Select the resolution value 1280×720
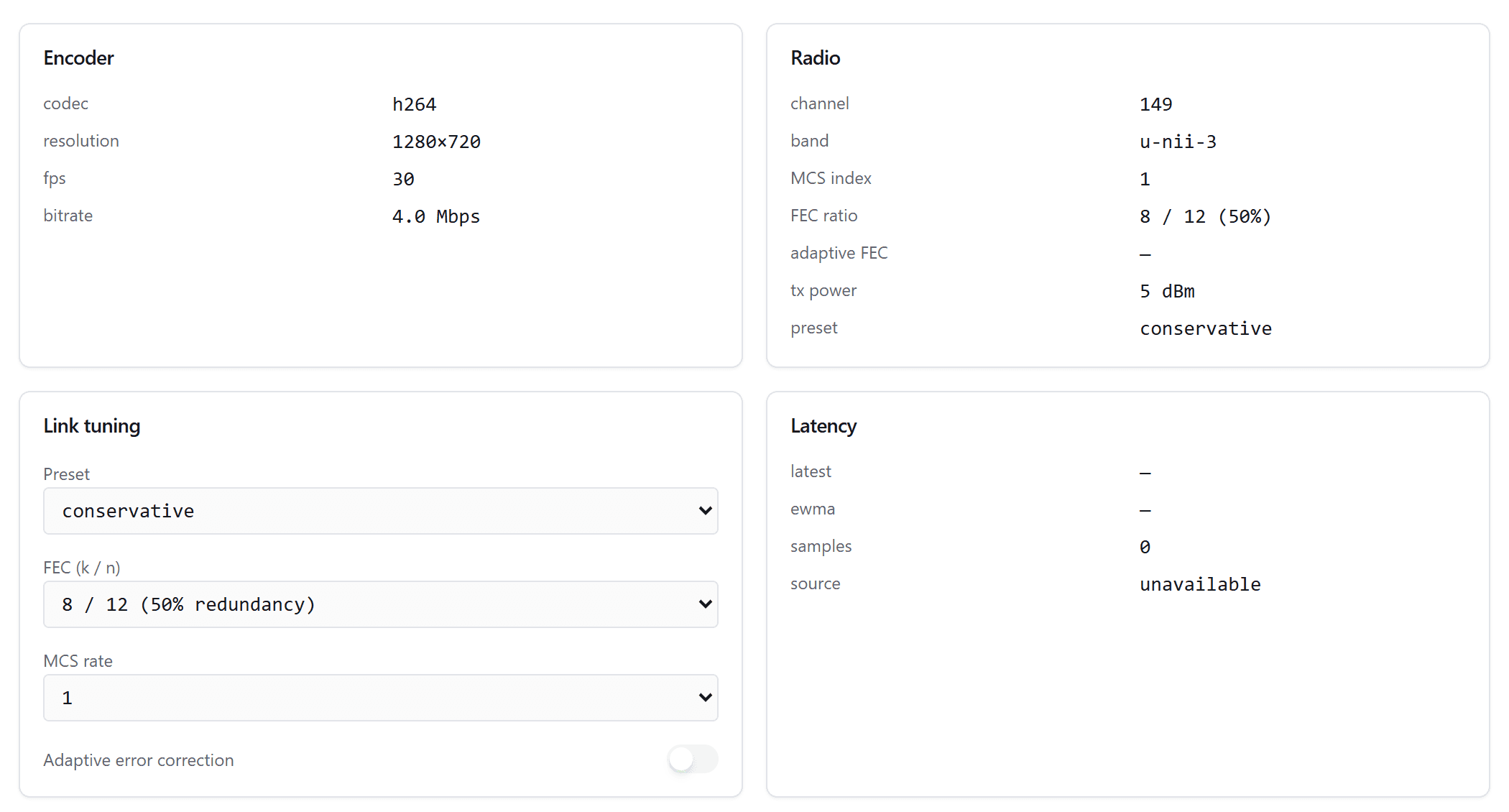 coord(437,142)
